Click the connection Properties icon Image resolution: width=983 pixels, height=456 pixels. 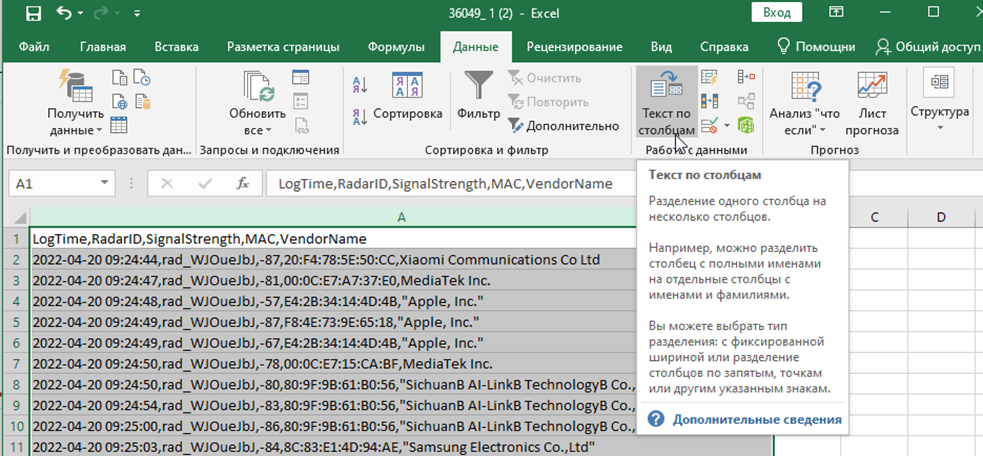click(x=301, y=101)
